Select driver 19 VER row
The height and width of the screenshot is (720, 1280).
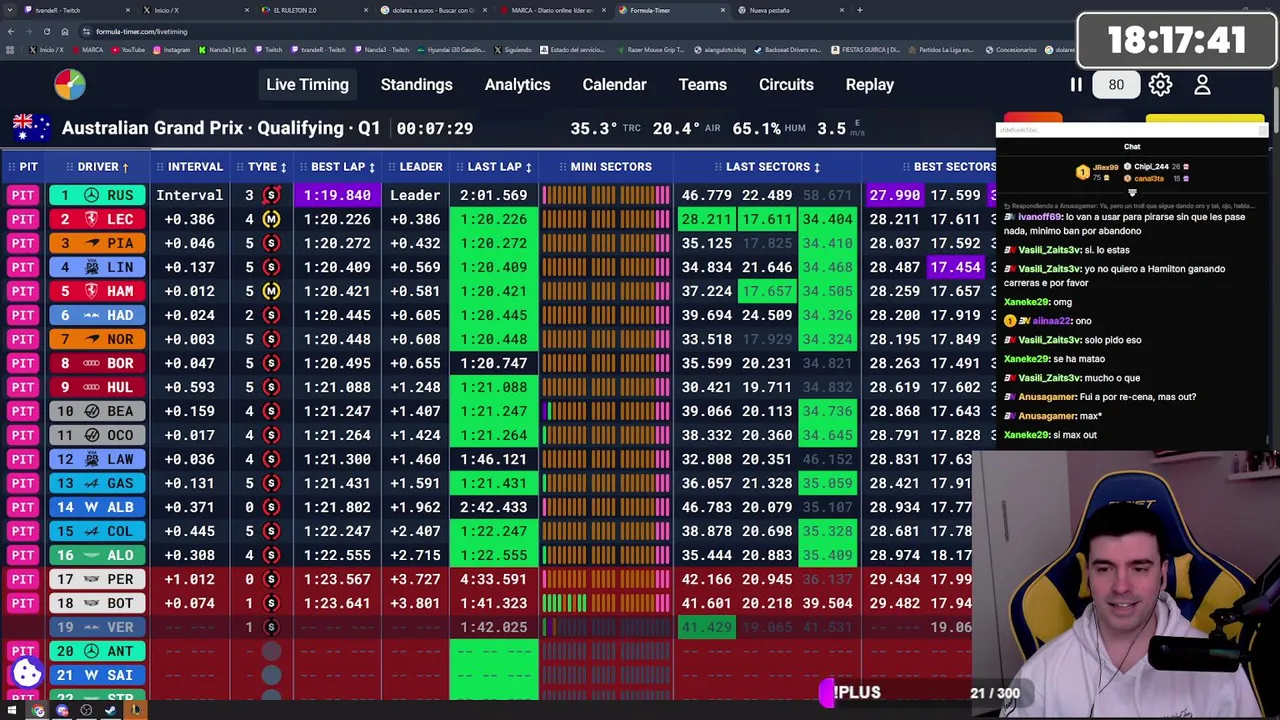click(x=98, y=627)
